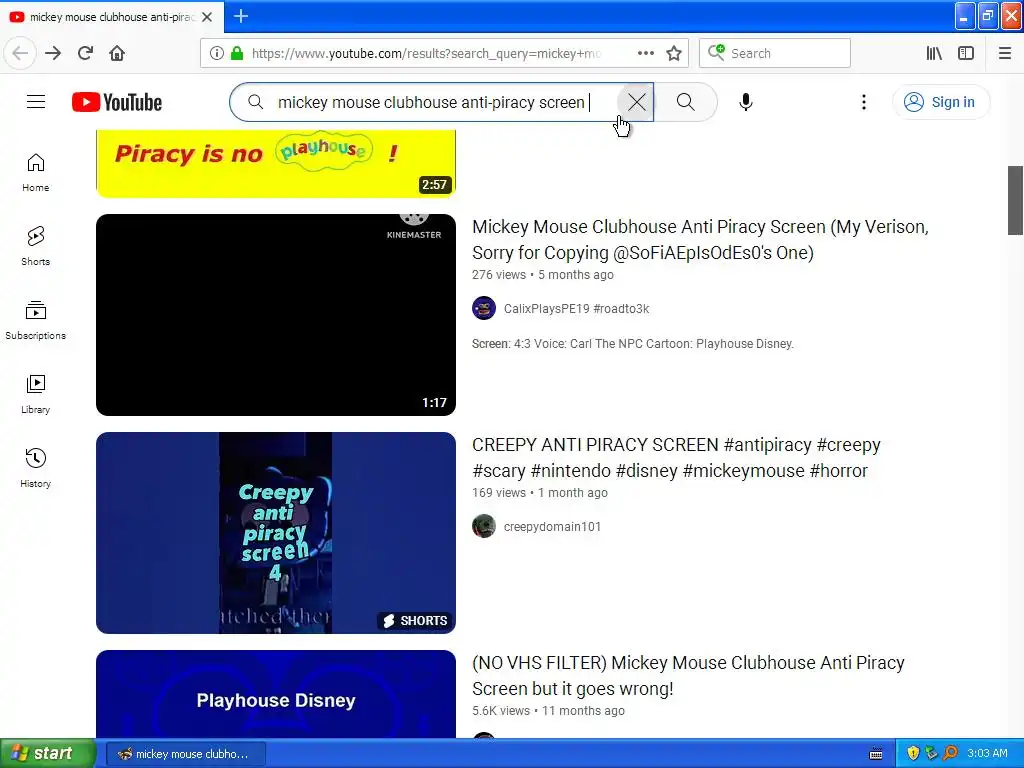The height and width of the screenshot is (768, 1024).
Task: Show site information via the info icon
Action: [217, 53]
